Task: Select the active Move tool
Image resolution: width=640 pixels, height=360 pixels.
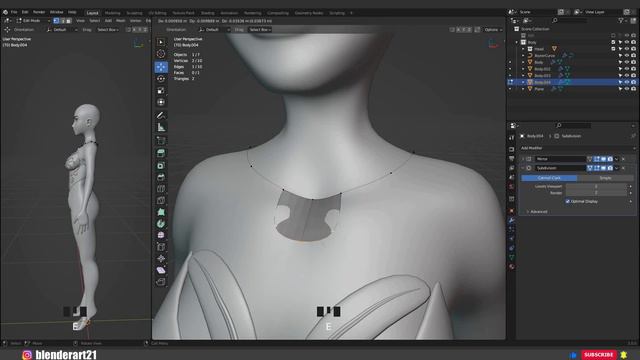Action: point(161,67)
